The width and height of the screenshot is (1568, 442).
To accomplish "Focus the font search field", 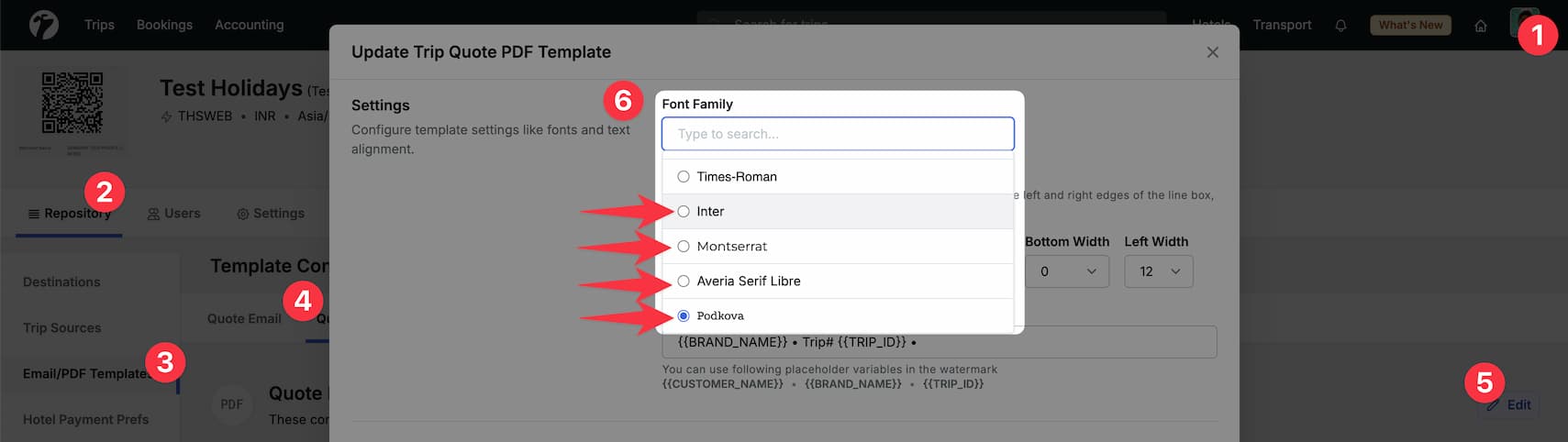I will click(x=837, y=134).
